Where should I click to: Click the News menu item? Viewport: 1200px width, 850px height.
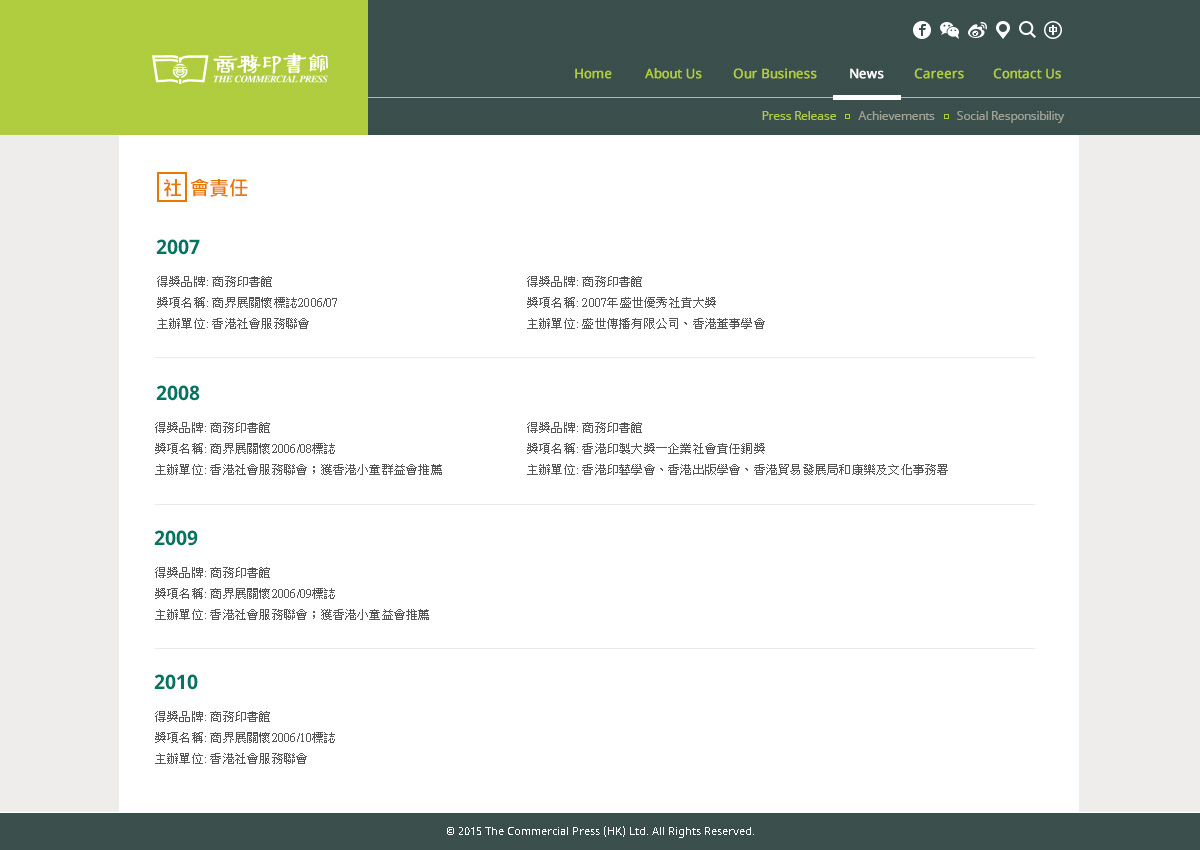pyautogui.click(x=866, y=73)
